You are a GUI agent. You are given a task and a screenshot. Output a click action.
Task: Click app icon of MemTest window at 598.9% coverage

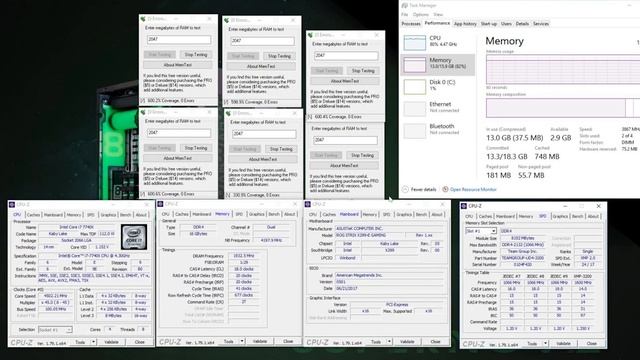(x=227, y=20)
